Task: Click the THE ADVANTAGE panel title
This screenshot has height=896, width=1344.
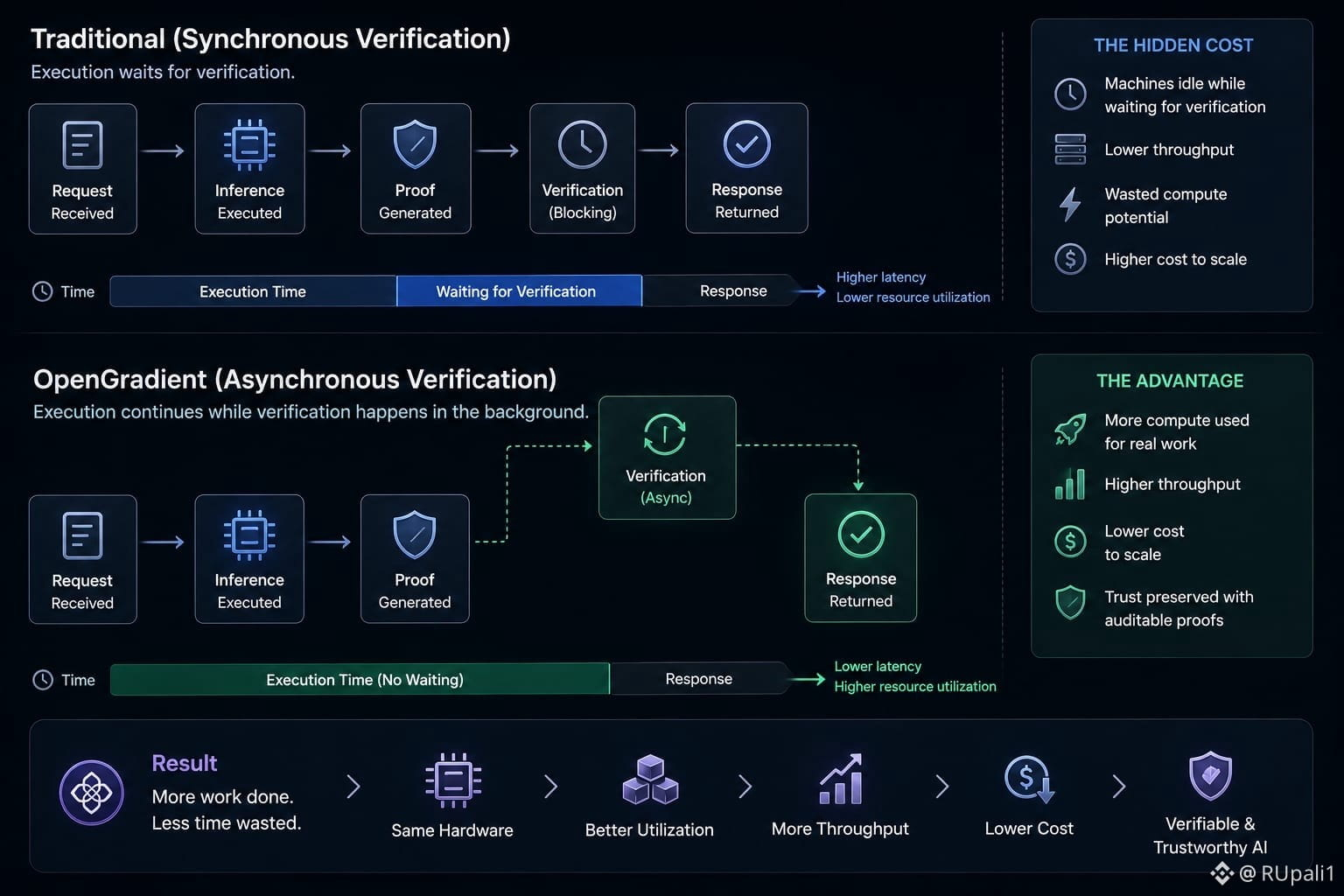Action: [1170, 381]
